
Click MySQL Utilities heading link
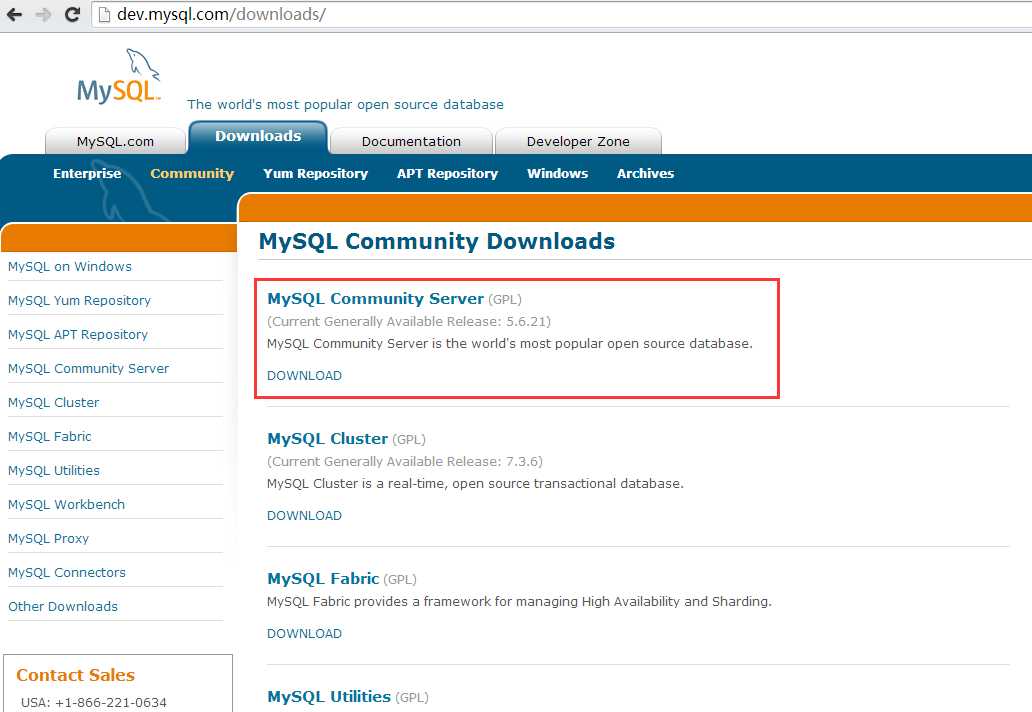click(329, 697)
